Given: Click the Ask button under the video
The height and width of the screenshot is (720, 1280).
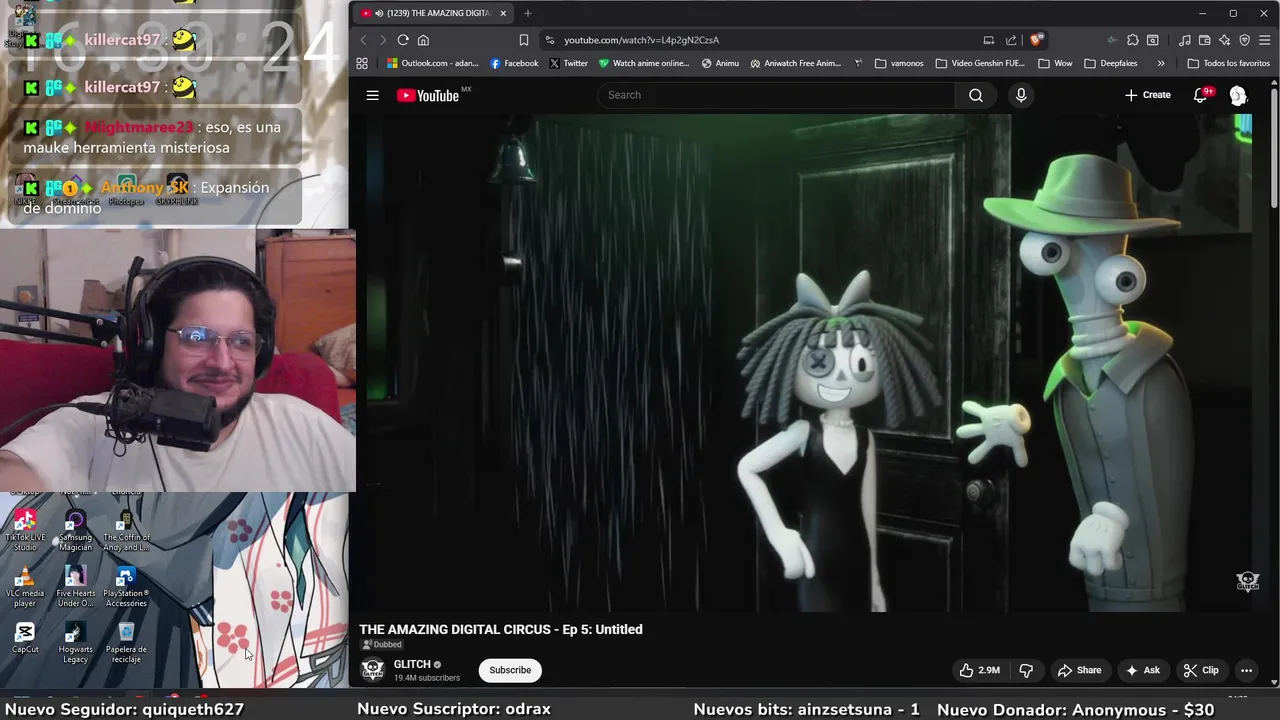Looking at the screenshot, I should tap(1143, 670).
